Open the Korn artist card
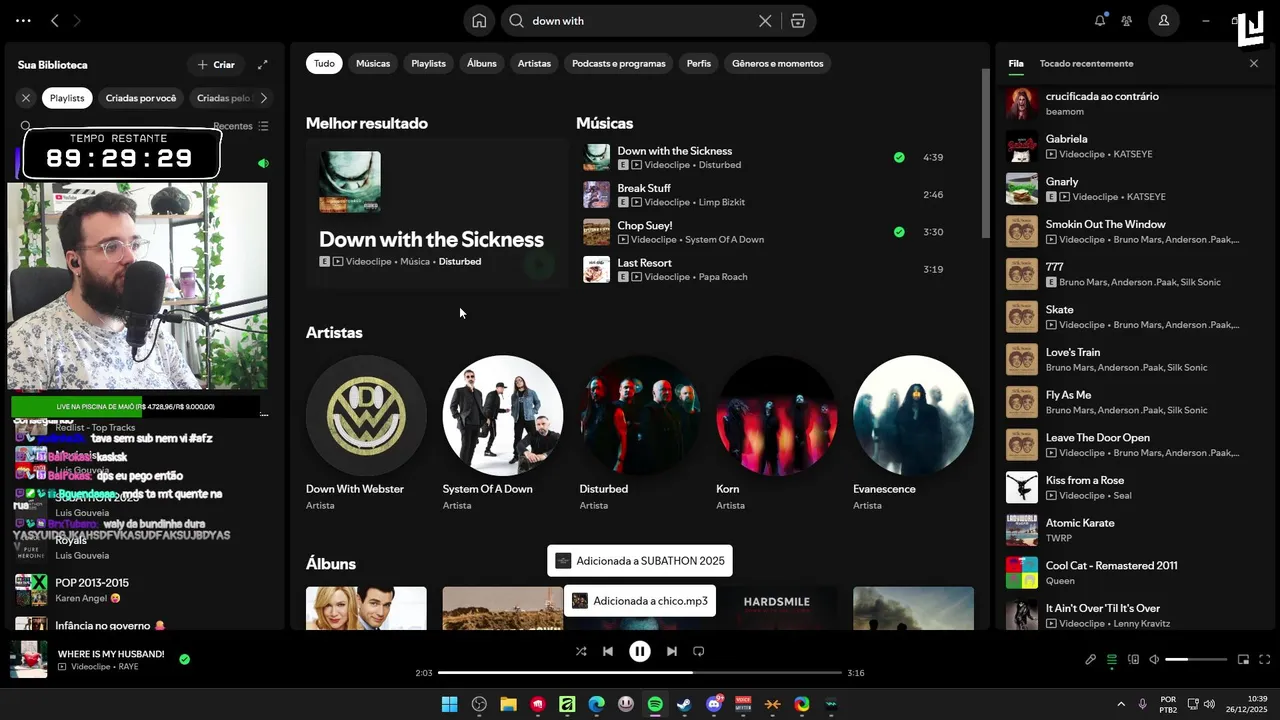Screen dimensions: 1280x720 coord(777,432)
